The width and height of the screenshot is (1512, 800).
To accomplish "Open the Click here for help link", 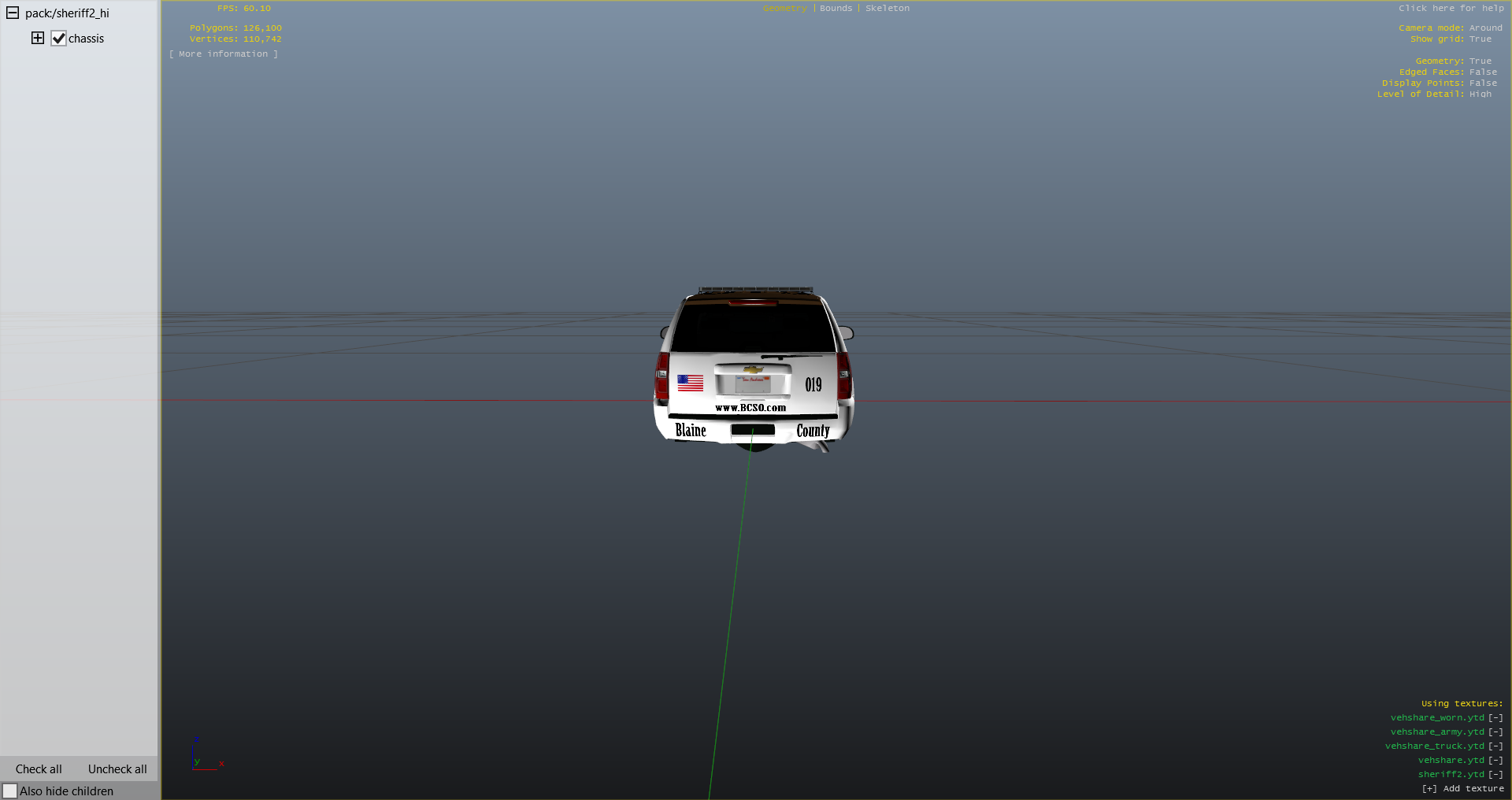I will (1451, 9).
